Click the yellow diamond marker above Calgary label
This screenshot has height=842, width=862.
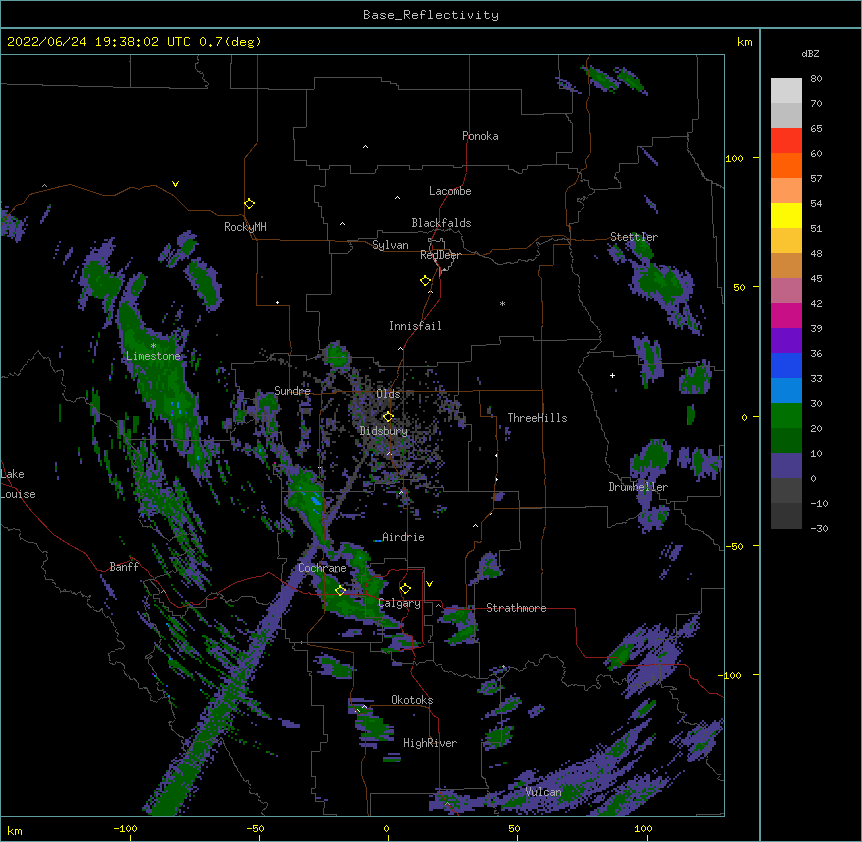(405, 589)
